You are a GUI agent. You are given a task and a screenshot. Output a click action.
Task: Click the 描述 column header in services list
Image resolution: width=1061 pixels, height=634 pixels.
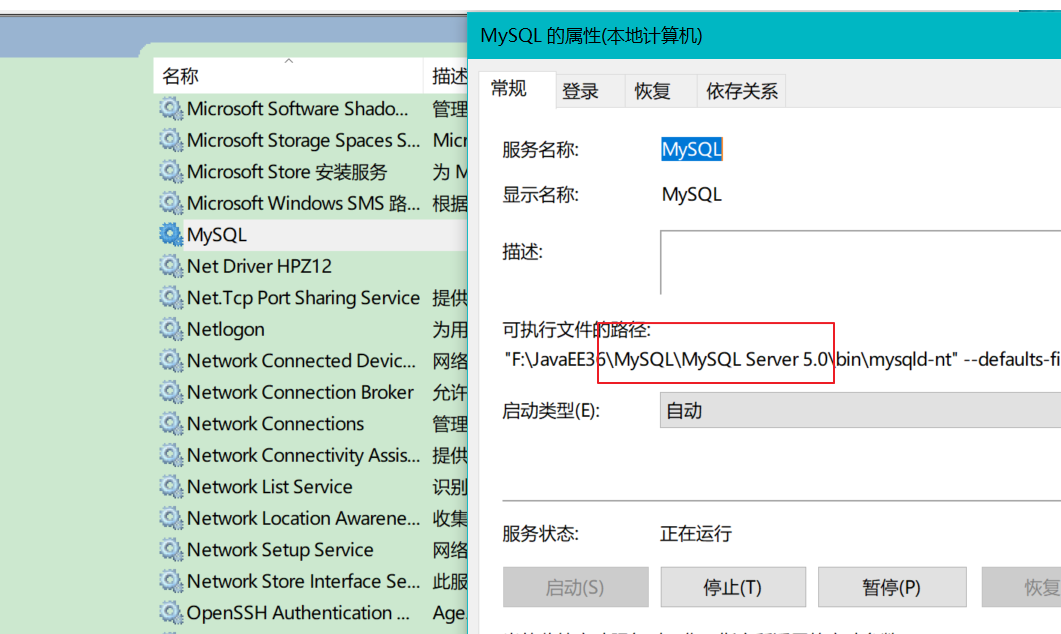[x=447, y=76]
